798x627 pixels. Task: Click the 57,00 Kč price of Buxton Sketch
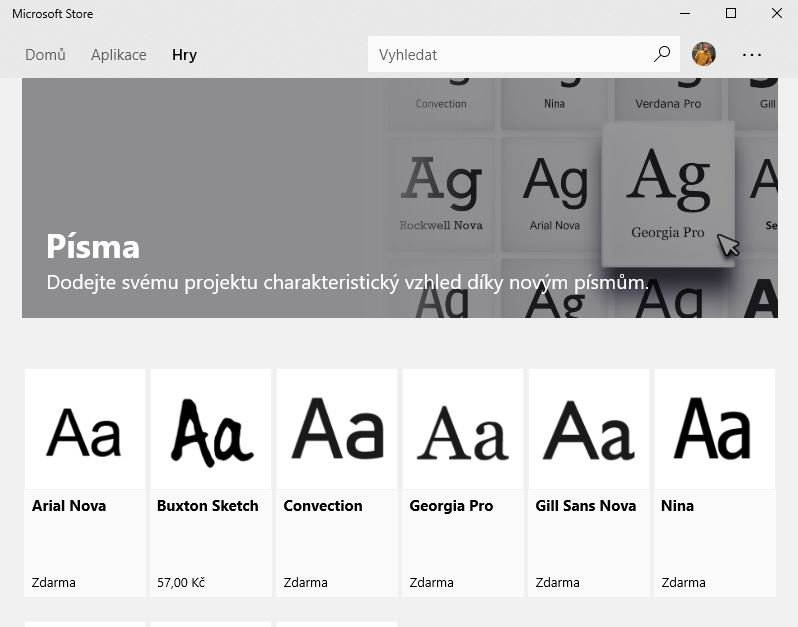coord(181,582)
